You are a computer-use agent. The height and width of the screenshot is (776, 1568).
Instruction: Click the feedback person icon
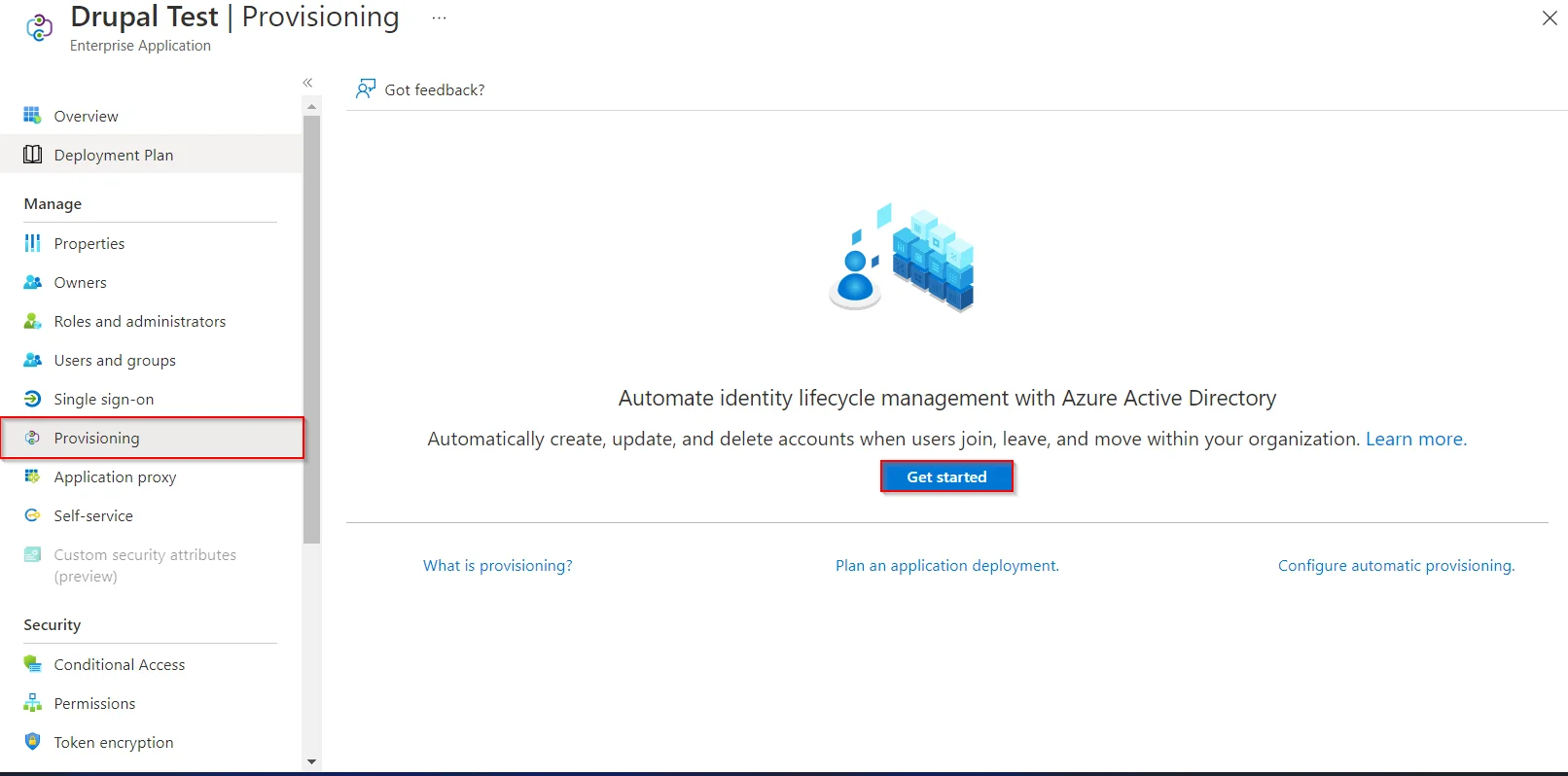[x=366, y=89]
